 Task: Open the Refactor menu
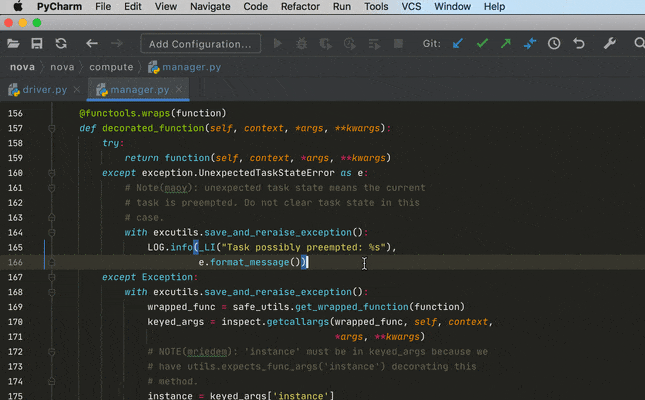click(300, 7)
